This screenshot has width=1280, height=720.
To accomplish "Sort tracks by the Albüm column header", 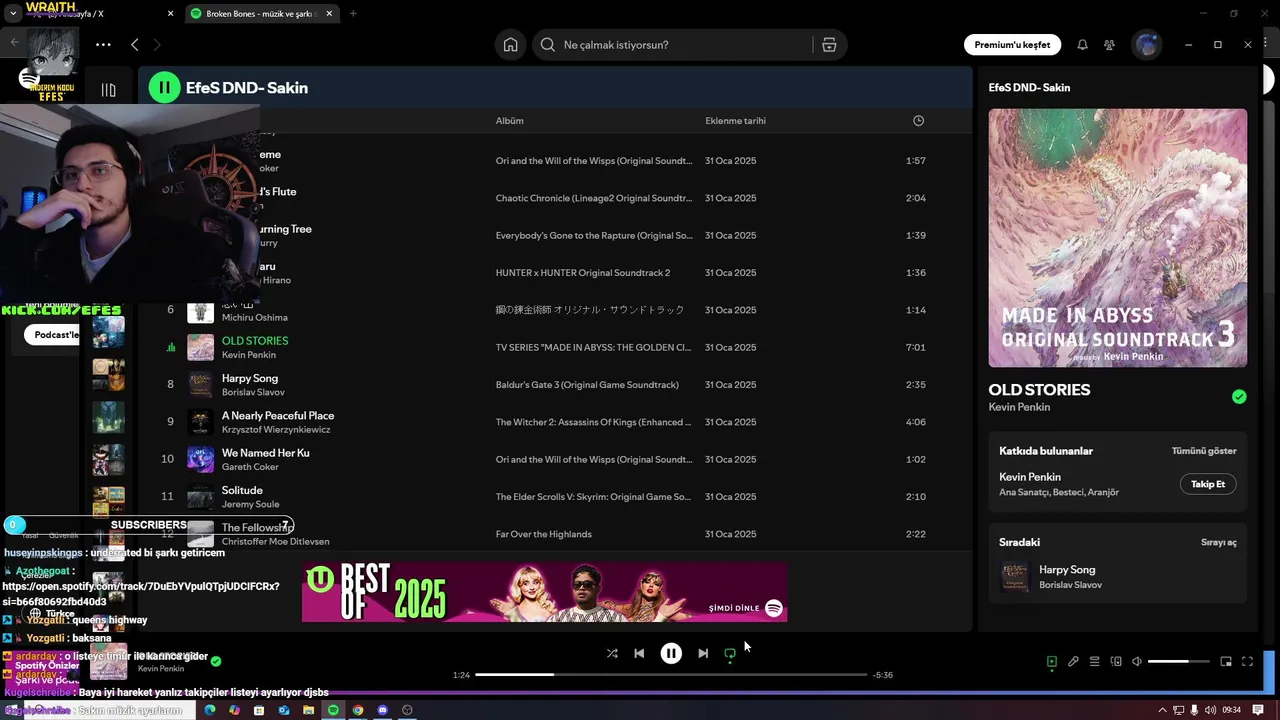I will pos(509,121).
